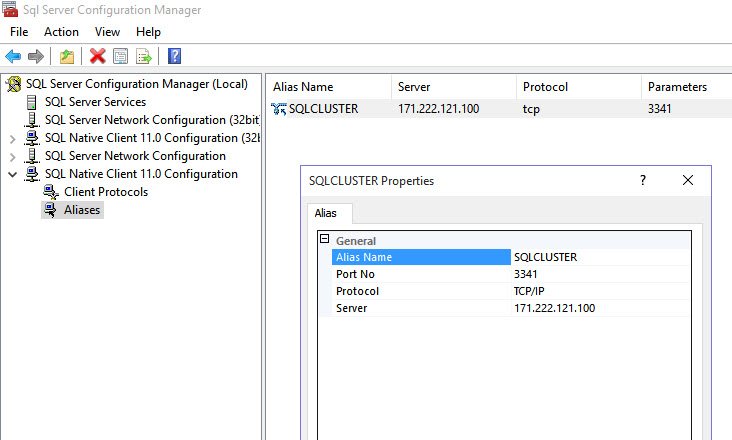The width and height of the screenshot is (732, 440).
Task: Open the Action menu
Action: (x=61, y=32)
